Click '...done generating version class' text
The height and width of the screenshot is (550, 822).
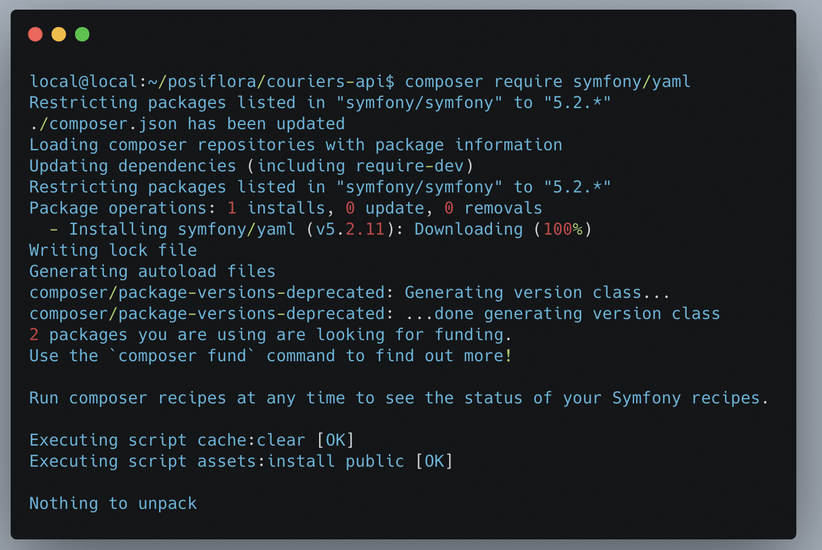point(563,314)
